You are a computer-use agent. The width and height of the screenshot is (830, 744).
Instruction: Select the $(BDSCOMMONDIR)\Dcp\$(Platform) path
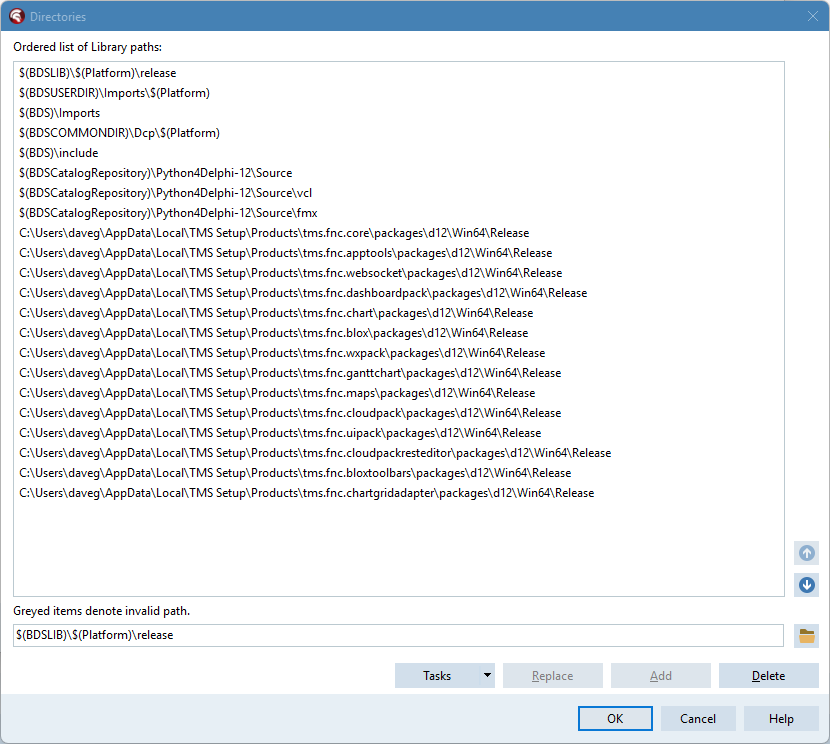tap(399, 133)
